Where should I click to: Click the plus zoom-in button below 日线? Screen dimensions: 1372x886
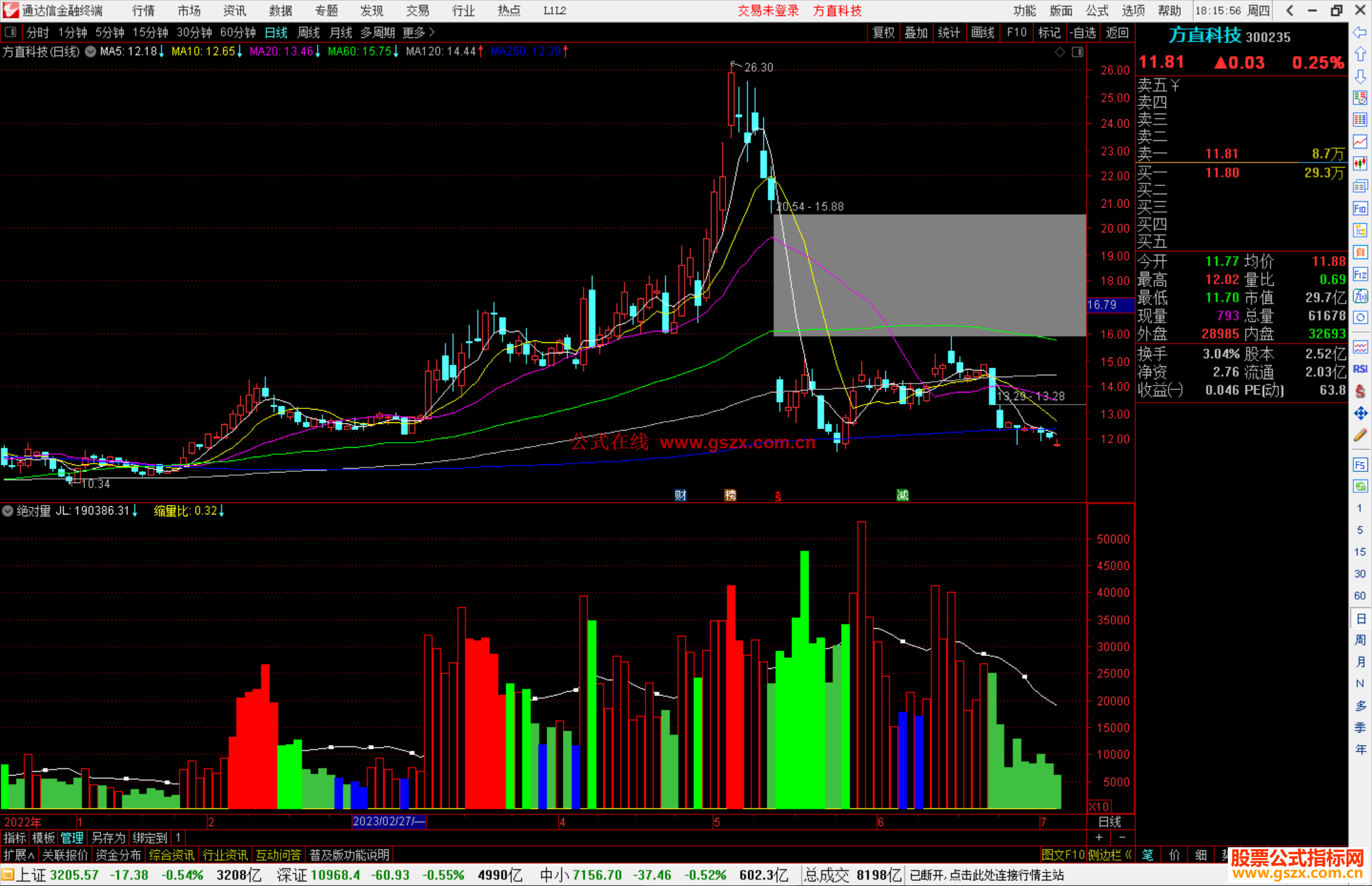coord(1099,838)
